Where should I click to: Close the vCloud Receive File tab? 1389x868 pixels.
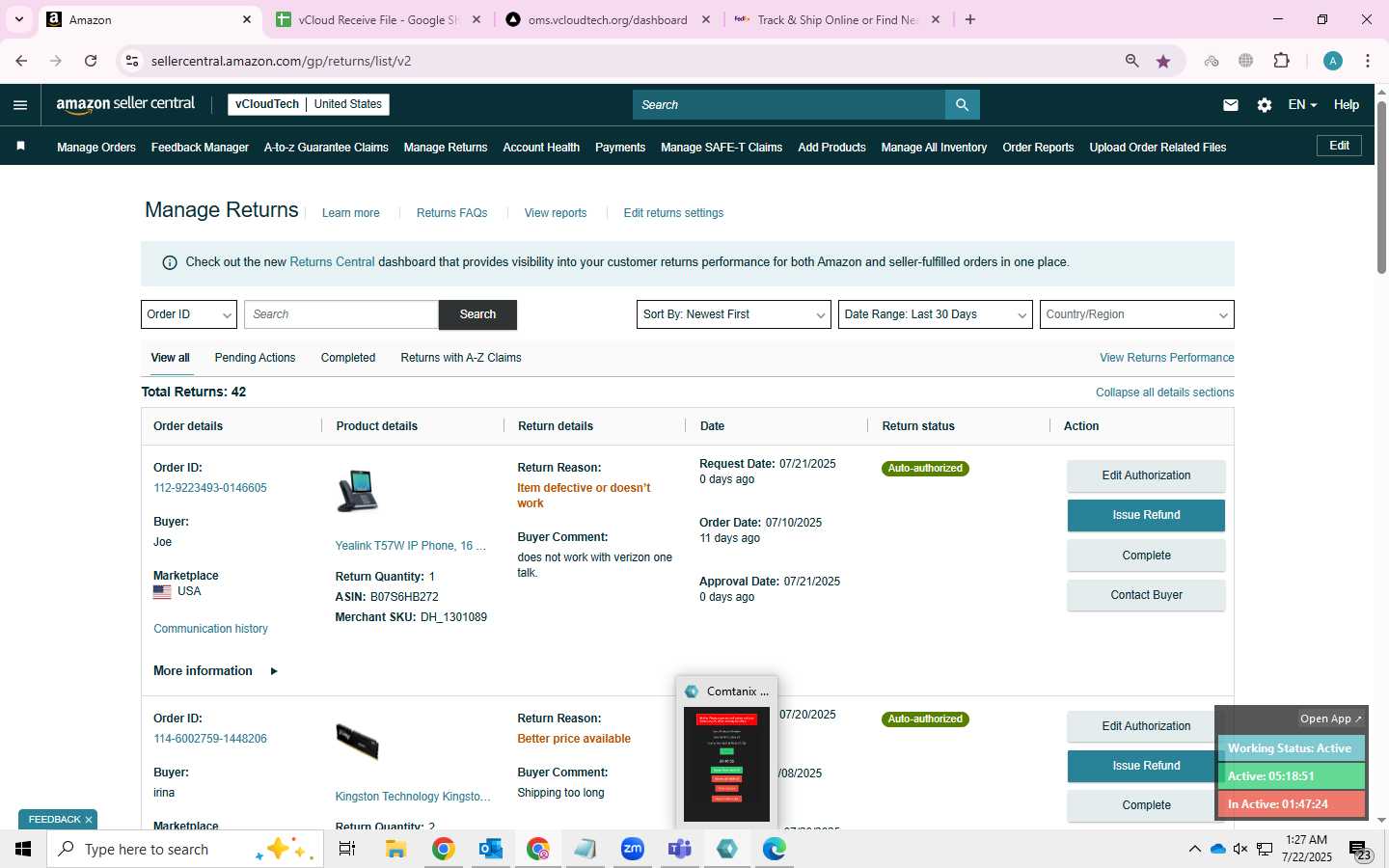click(477, 19)
